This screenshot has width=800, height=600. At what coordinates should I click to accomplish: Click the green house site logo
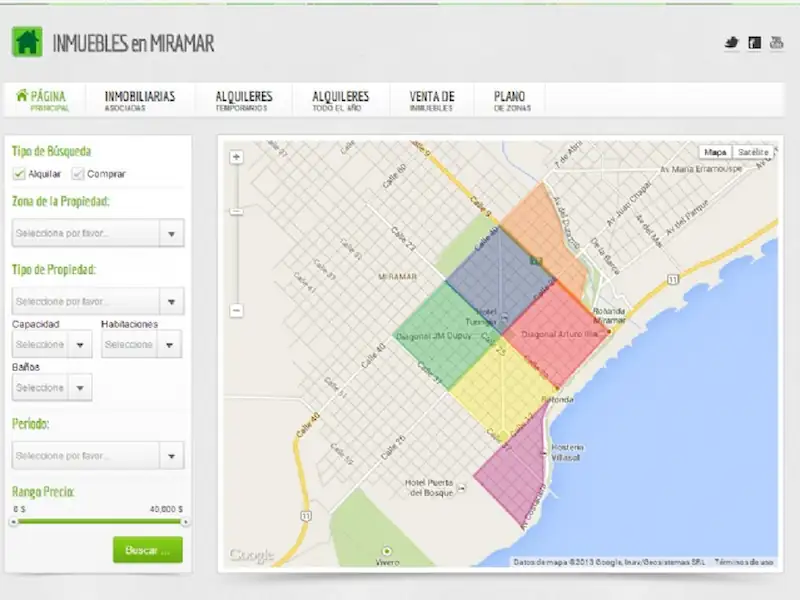click(x=27, y=42)
